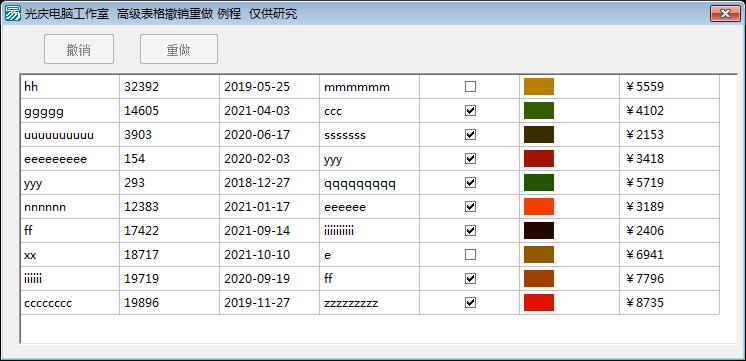The width and height of the screenshot is (746, 361).
Task: Click the zzzzzzzzz cell
Action: (369, 302)
